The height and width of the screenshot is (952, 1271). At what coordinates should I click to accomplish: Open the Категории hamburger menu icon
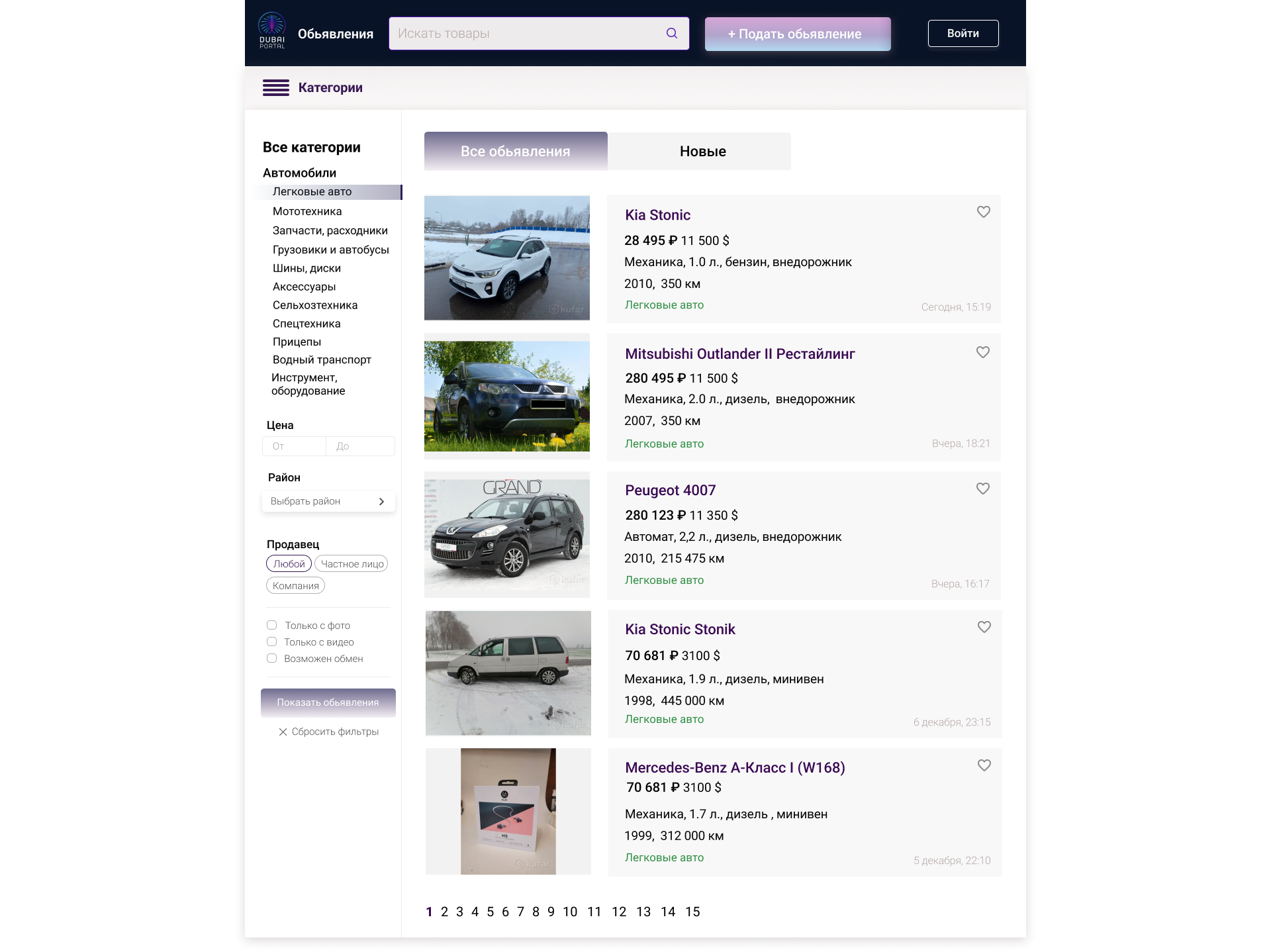coord(276,87)
